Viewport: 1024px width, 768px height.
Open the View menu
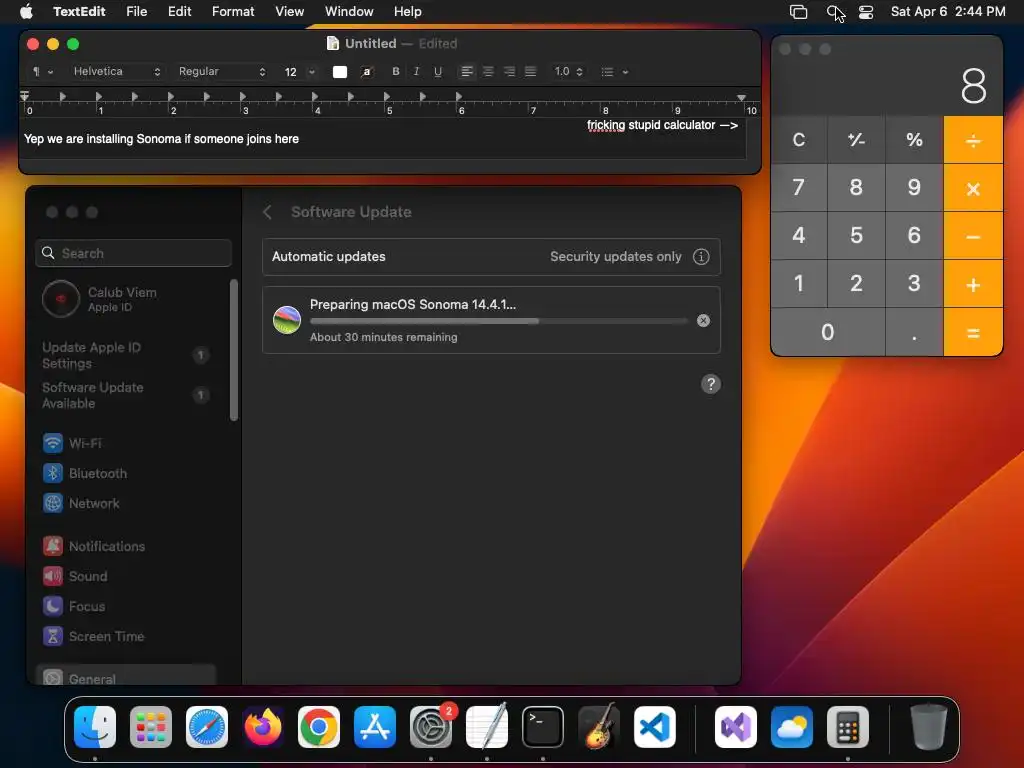289,12
